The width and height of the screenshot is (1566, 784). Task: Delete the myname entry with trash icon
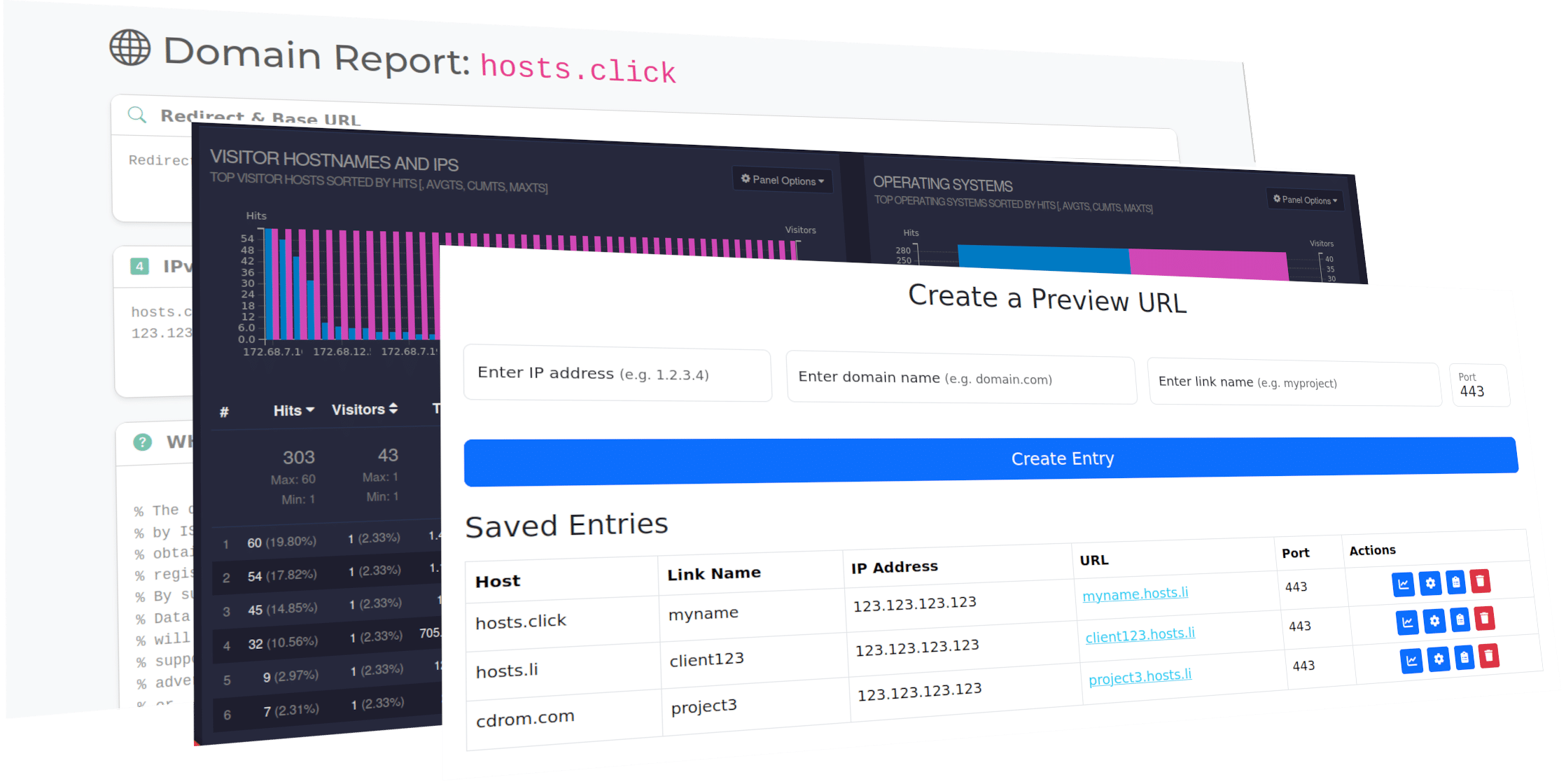[1480, 580]
